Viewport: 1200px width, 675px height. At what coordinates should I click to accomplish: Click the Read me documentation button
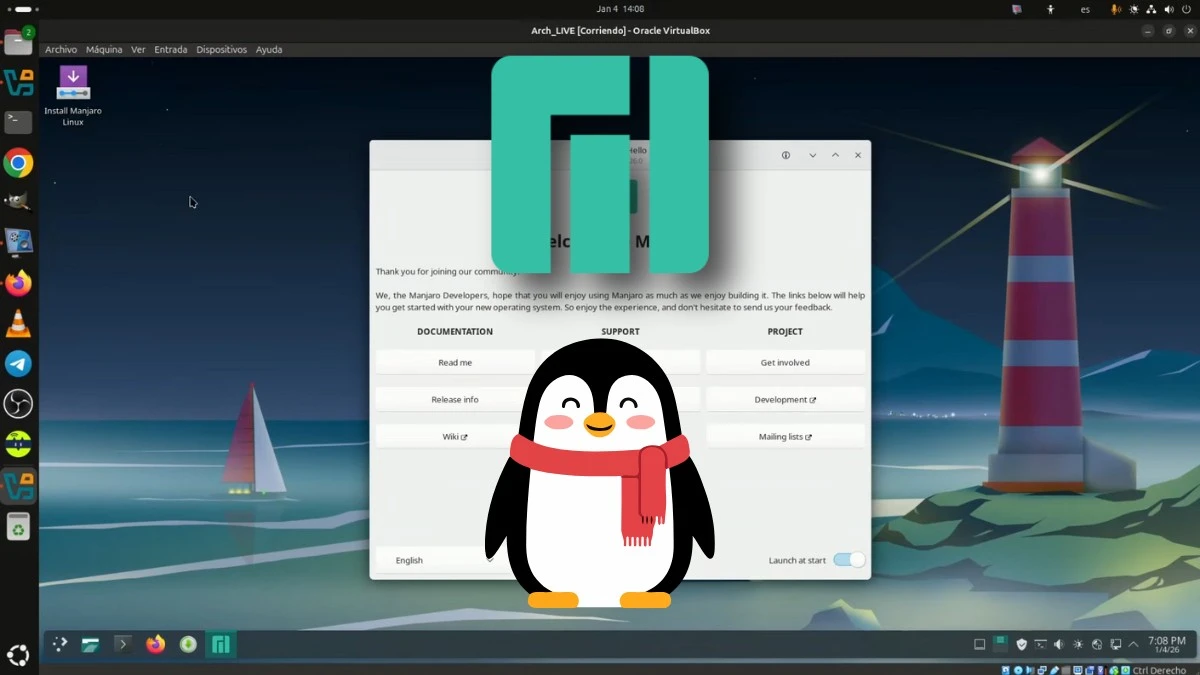click(x=455, y=362)
